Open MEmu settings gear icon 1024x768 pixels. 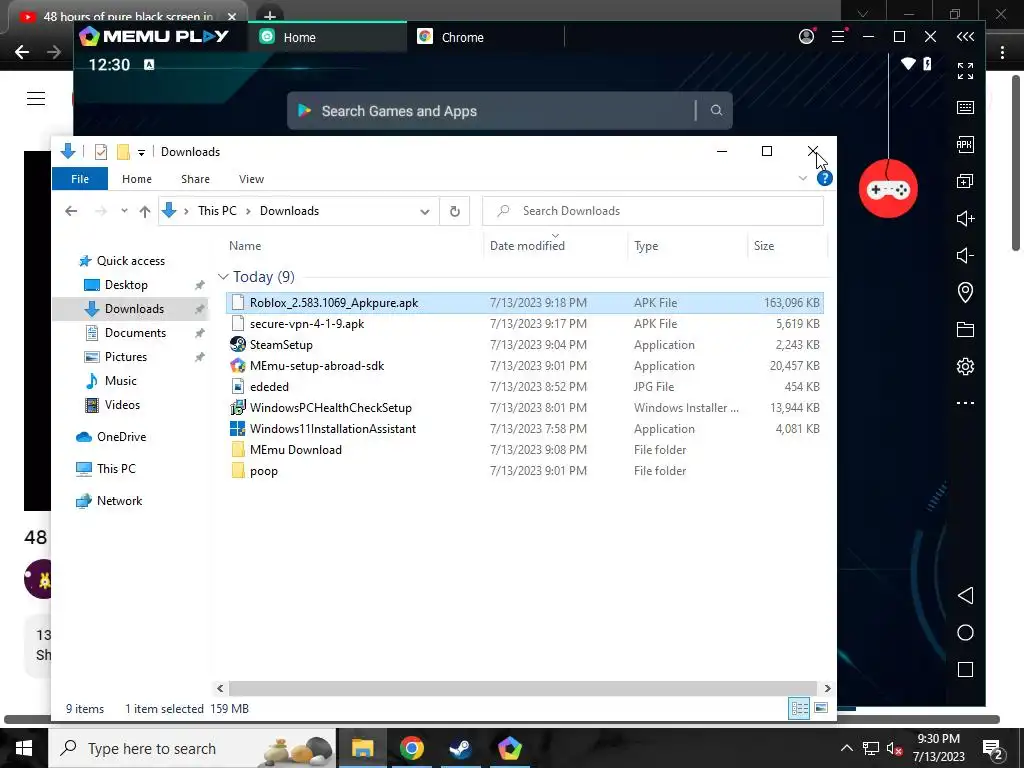(965, 366)
